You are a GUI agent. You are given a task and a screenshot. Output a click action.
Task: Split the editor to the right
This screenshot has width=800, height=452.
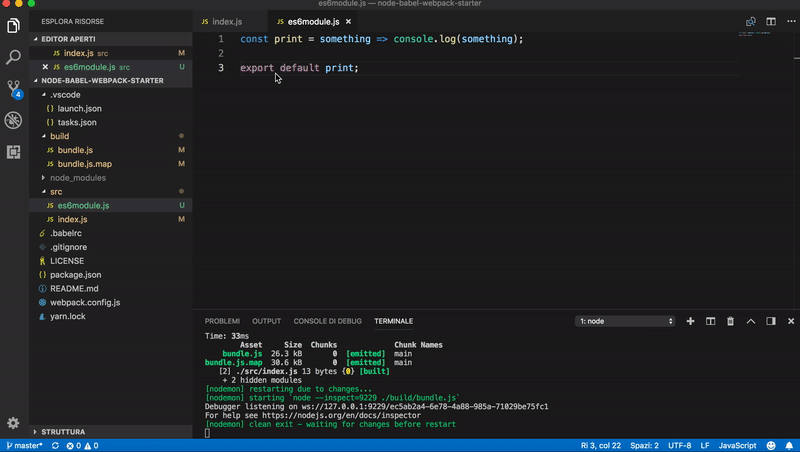(771, 21)
